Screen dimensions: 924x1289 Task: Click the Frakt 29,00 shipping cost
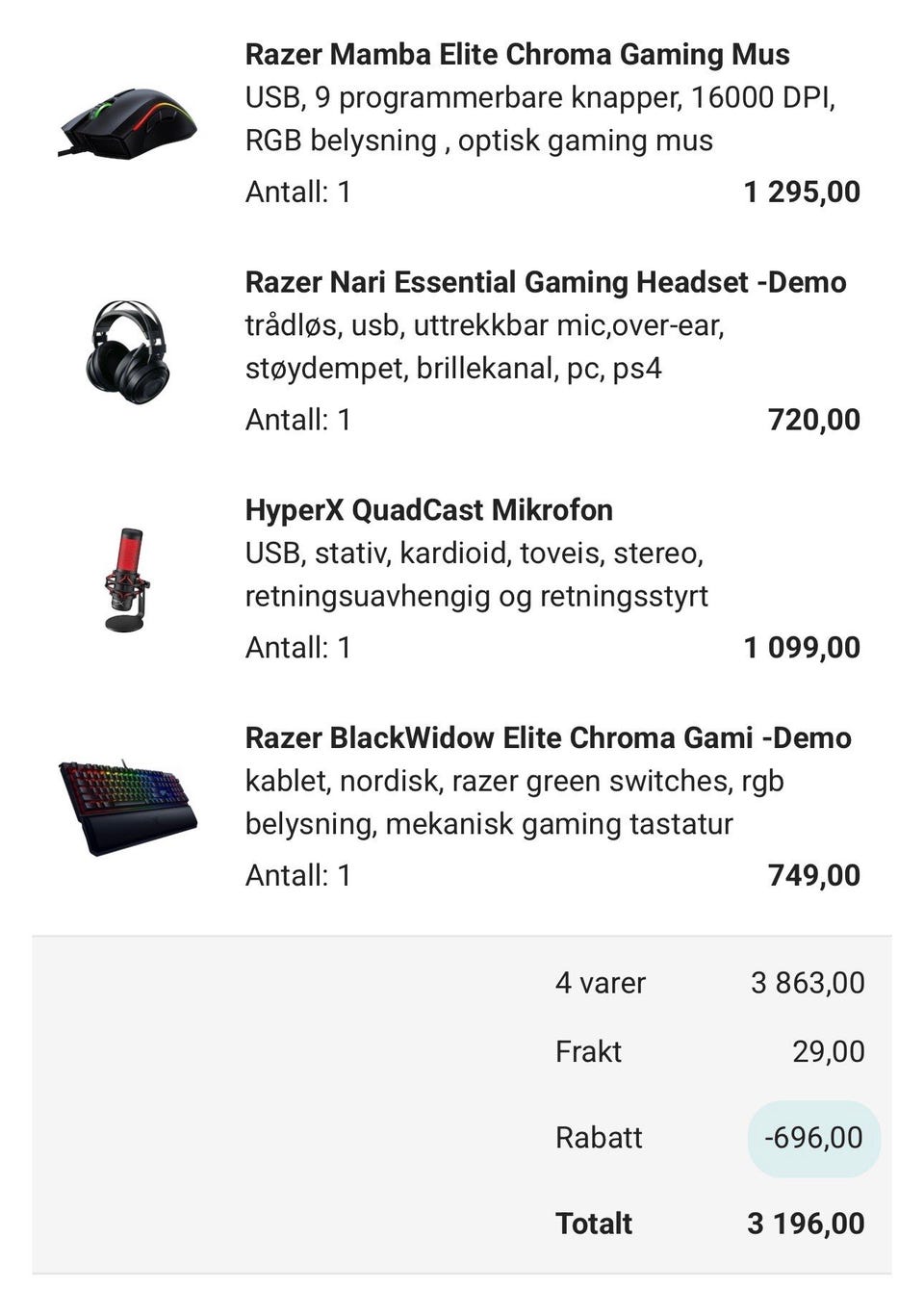pyautogui.click(x=828, y=1051)
